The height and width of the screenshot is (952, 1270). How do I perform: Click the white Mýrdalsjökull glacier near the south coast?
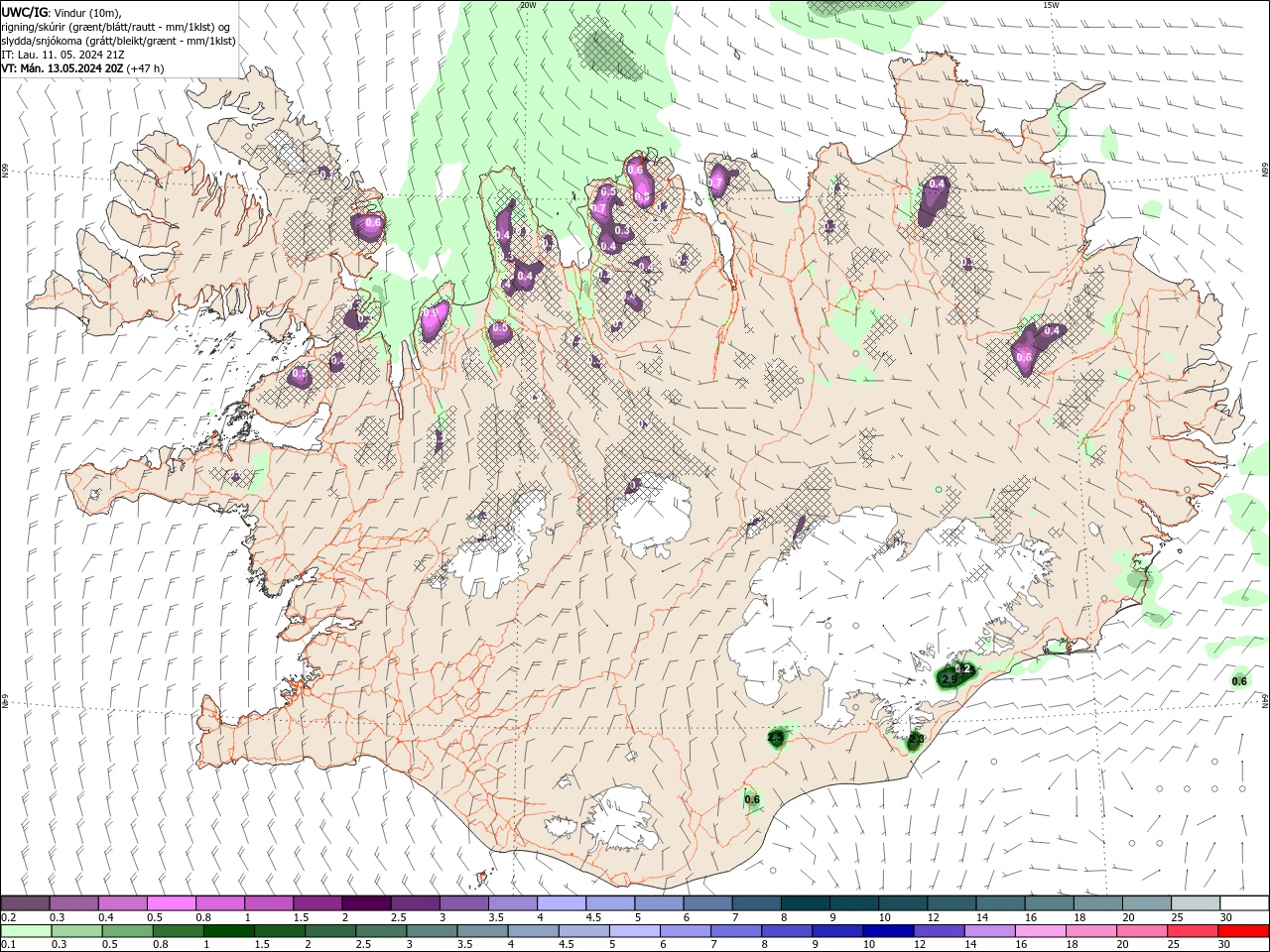click(623, 820)
